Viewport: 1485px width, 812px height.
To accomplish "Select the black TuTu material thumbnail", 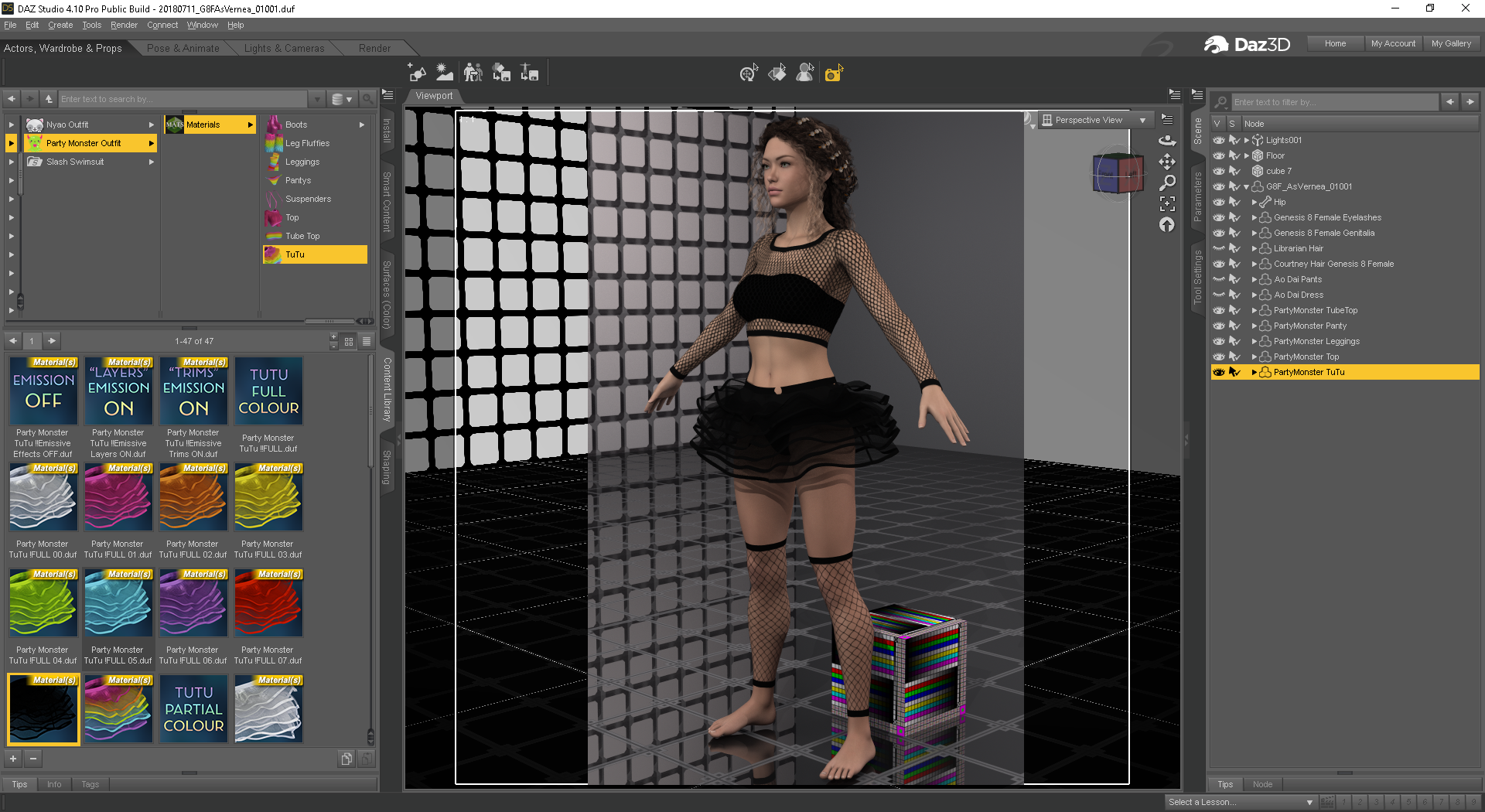I will click(x=43, y=709).
